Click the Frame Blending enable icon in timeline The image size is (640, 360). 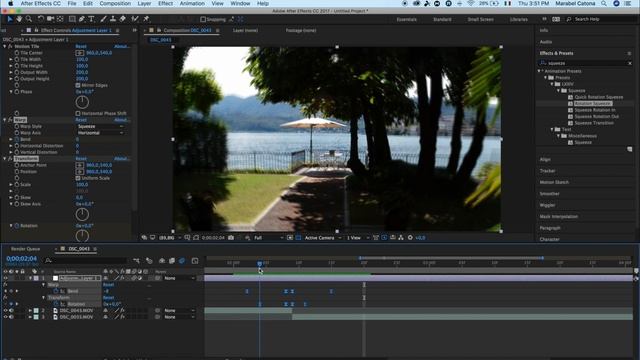(x=172, y=260)
